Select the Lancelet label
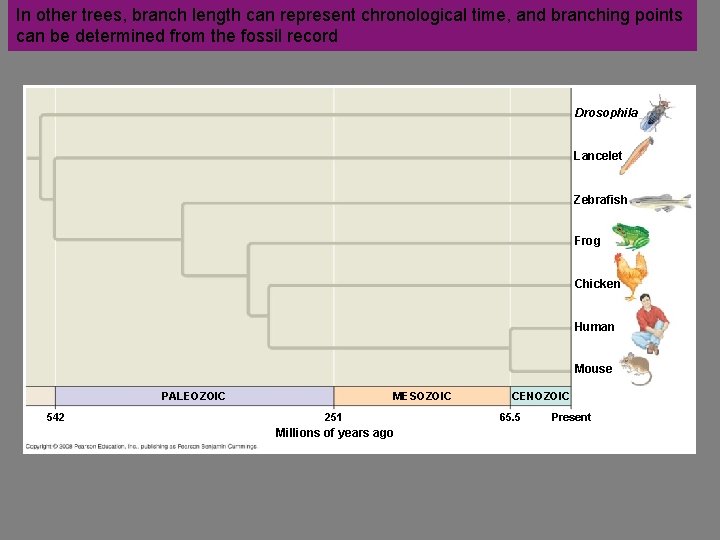The height and width of the screenshot is (540, 720). (597, 156)
